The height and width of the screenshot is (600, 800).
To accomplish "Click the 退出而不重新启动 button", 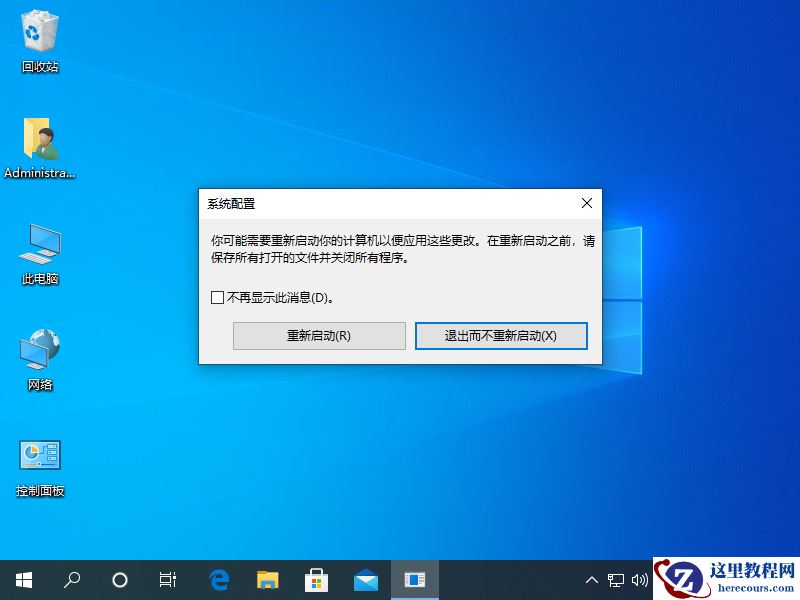I will point(500,336).
